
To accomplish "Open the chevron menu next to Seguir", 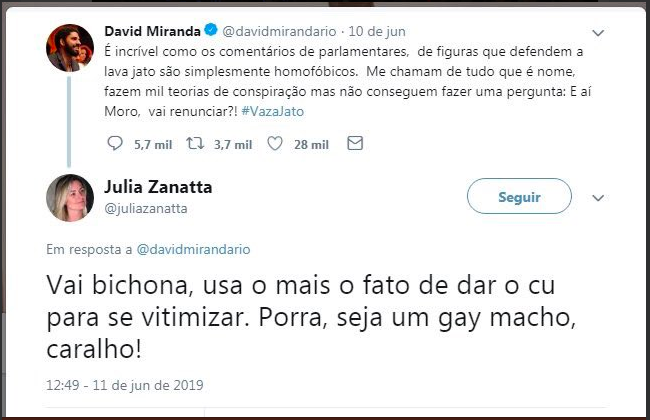I will 598,197.
